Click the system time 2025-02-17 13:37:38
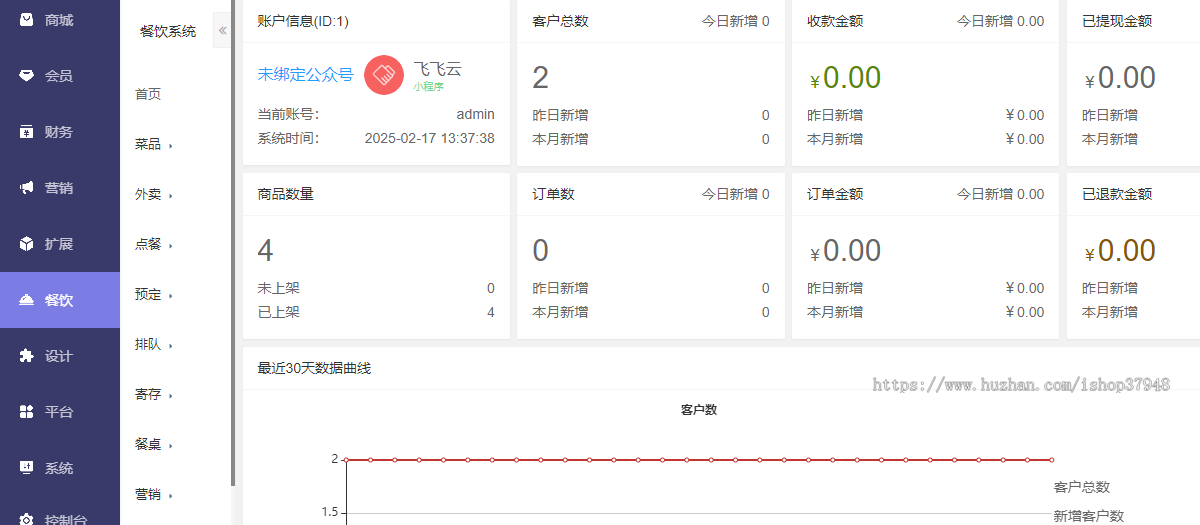This screenshot has width=1200, height=525. 430,138
